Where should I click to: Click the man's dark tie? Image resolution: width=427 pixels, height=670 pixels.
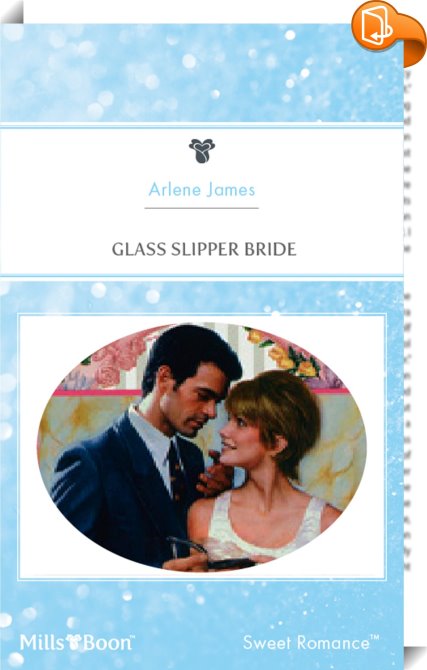click(x=176, y=470)
